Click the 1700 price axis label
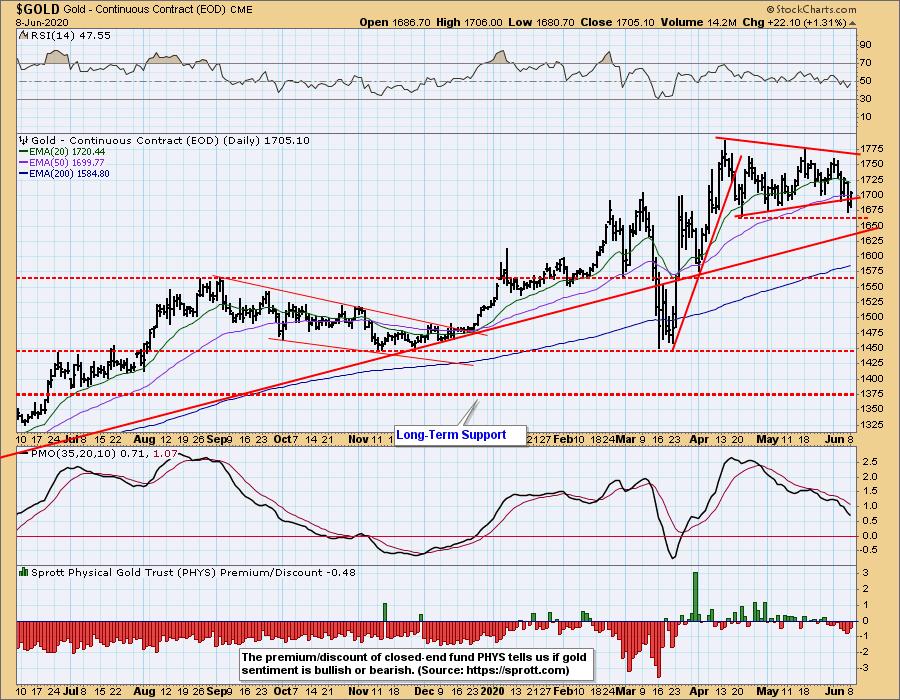 pos(871,195)
